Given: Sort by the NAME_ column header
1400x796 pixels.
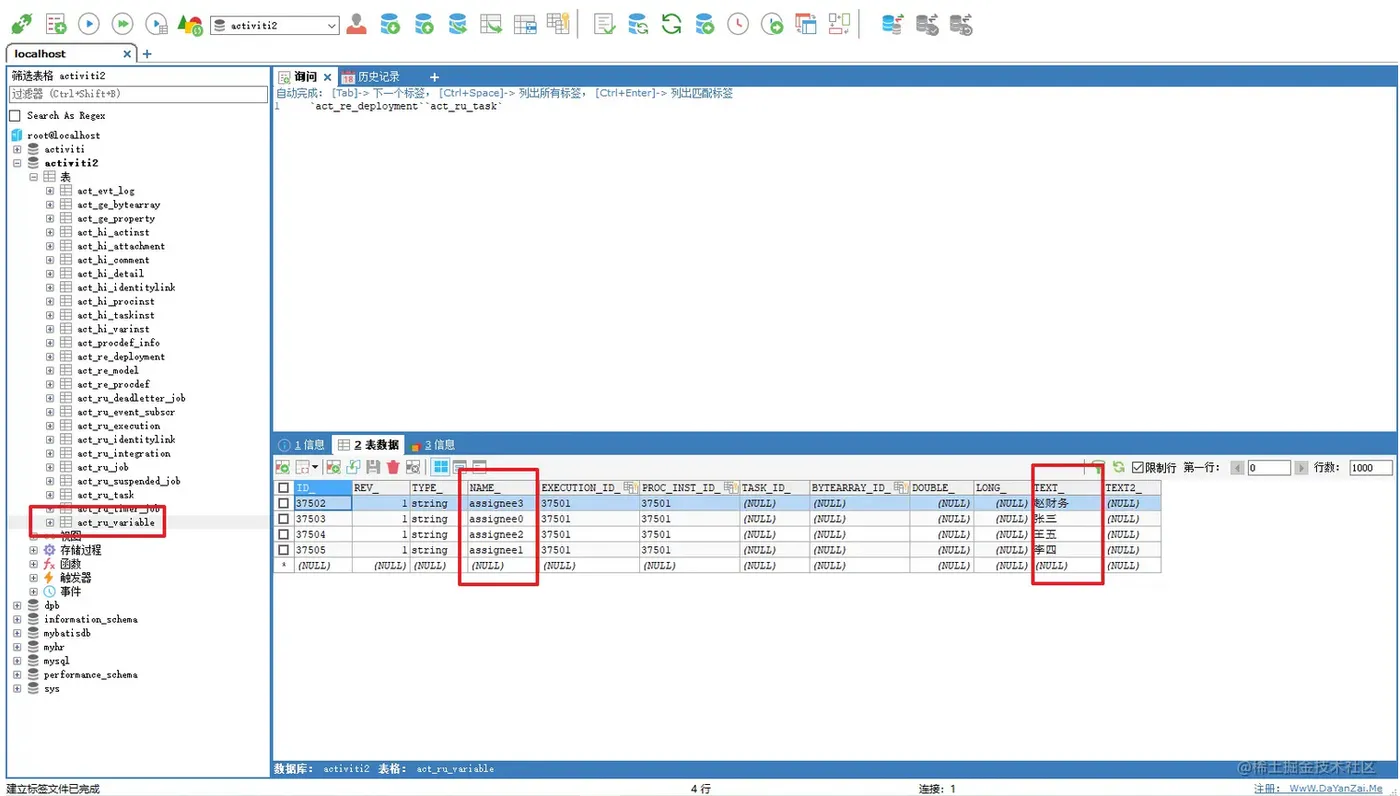Looking at the screenshot, I should (503, 488).
